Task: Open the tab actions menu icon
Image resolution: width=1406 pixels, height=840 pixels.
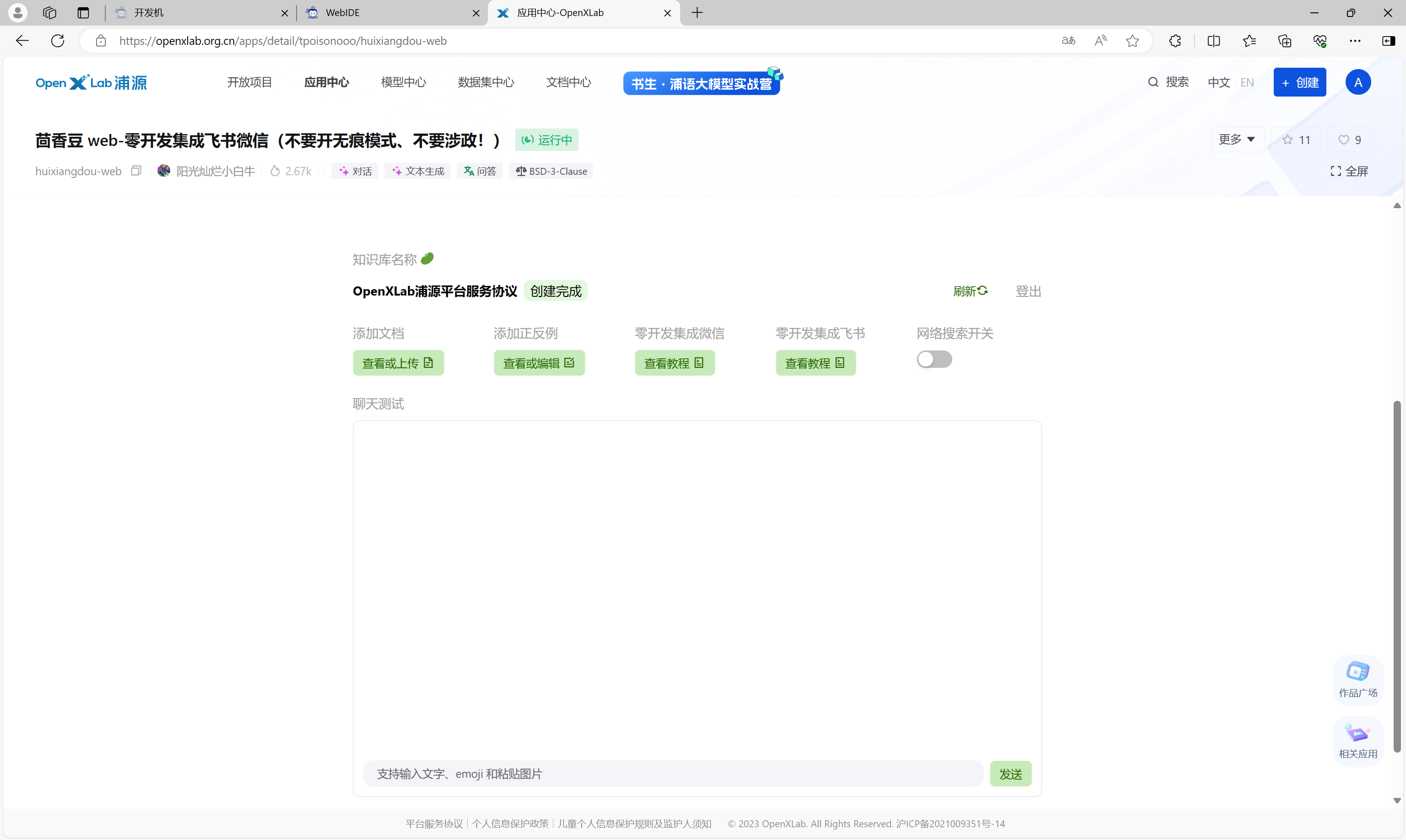Action: tap(84, 12)
